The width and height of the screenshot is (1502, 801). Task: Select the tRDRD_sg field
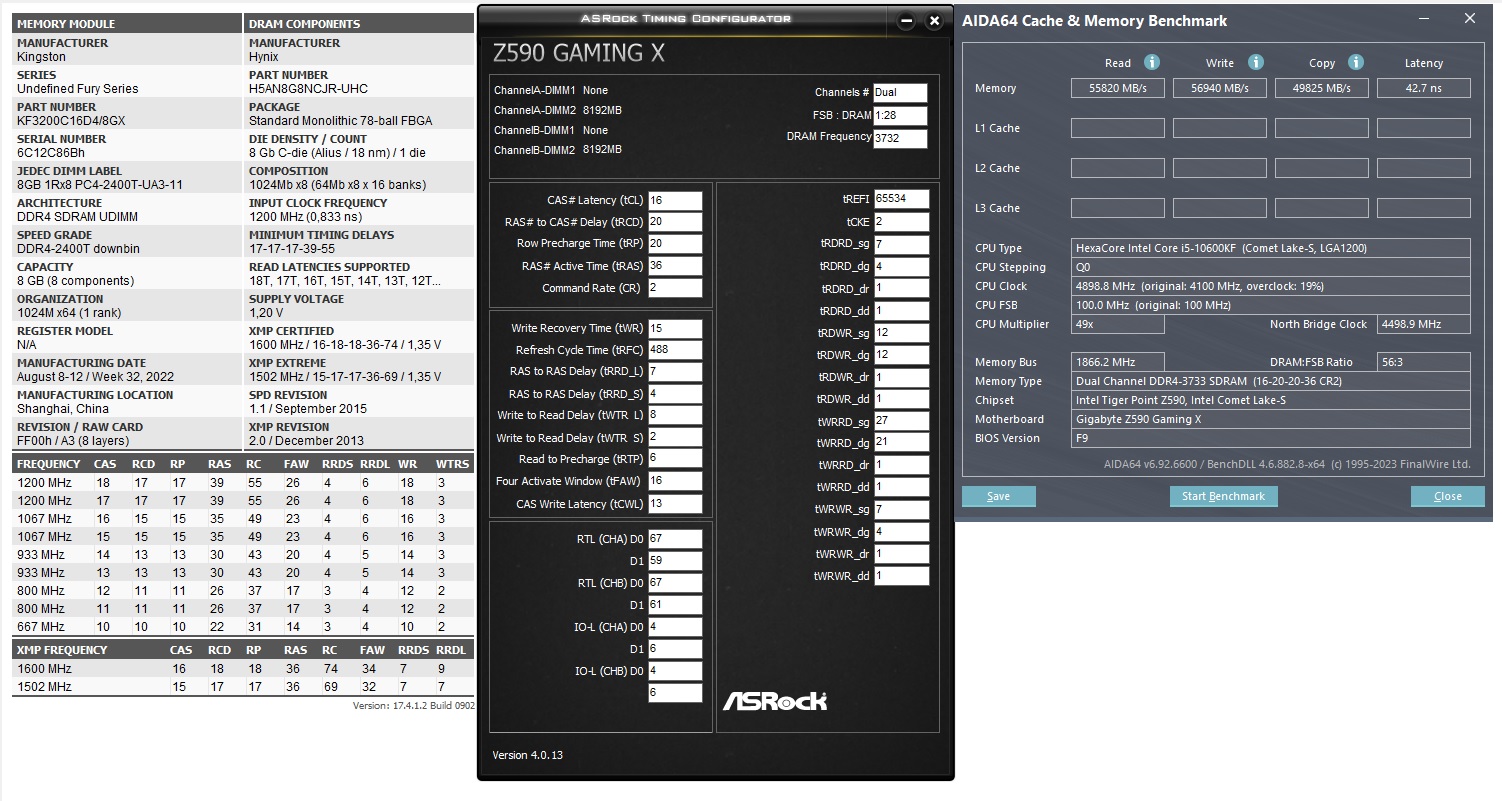[x=901, y=244]
